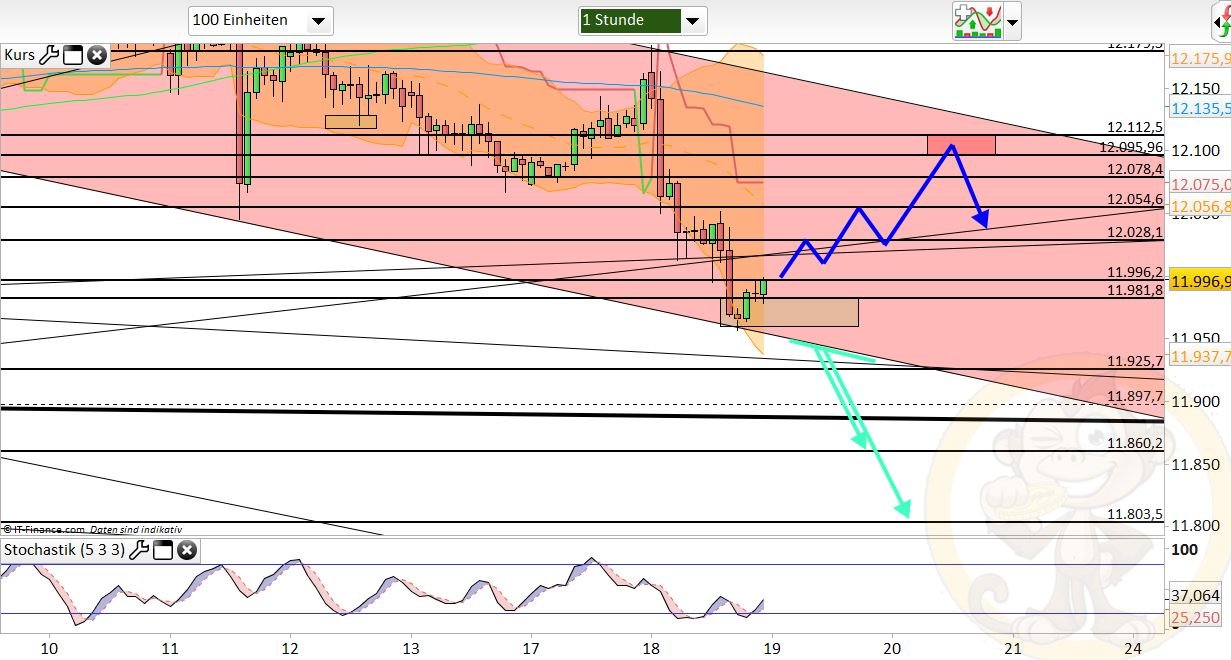Click the orange 12.175,9 price level label
1231x660 pixels.
pos(1198,60)
